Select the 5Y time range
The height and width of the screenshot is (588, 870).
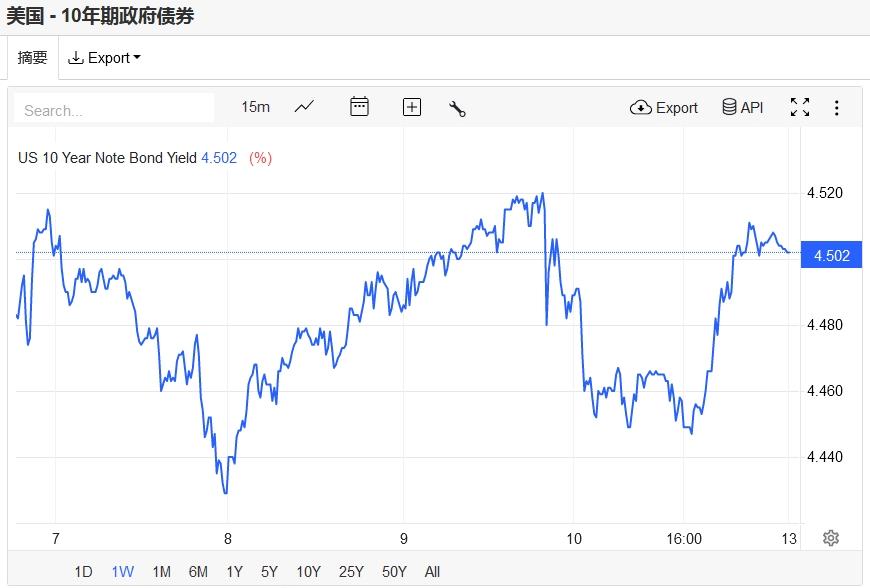269,572
